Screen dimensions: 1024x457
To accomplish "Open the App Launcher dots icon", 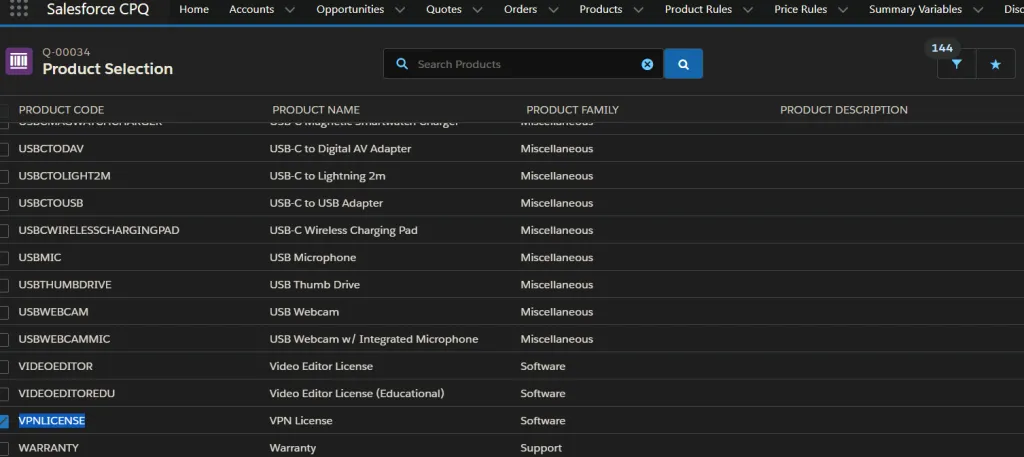I will coord(19,8).
